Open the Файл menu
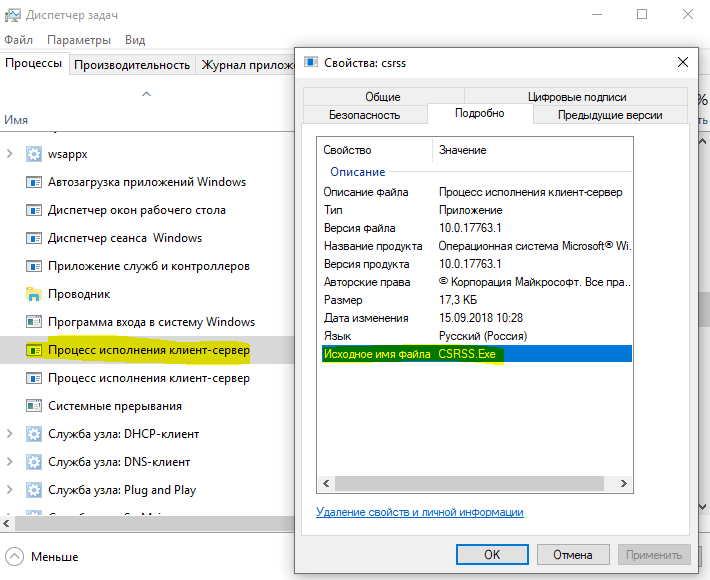The height and width of the screenshot is (580, 710). (x=19, y=40)
